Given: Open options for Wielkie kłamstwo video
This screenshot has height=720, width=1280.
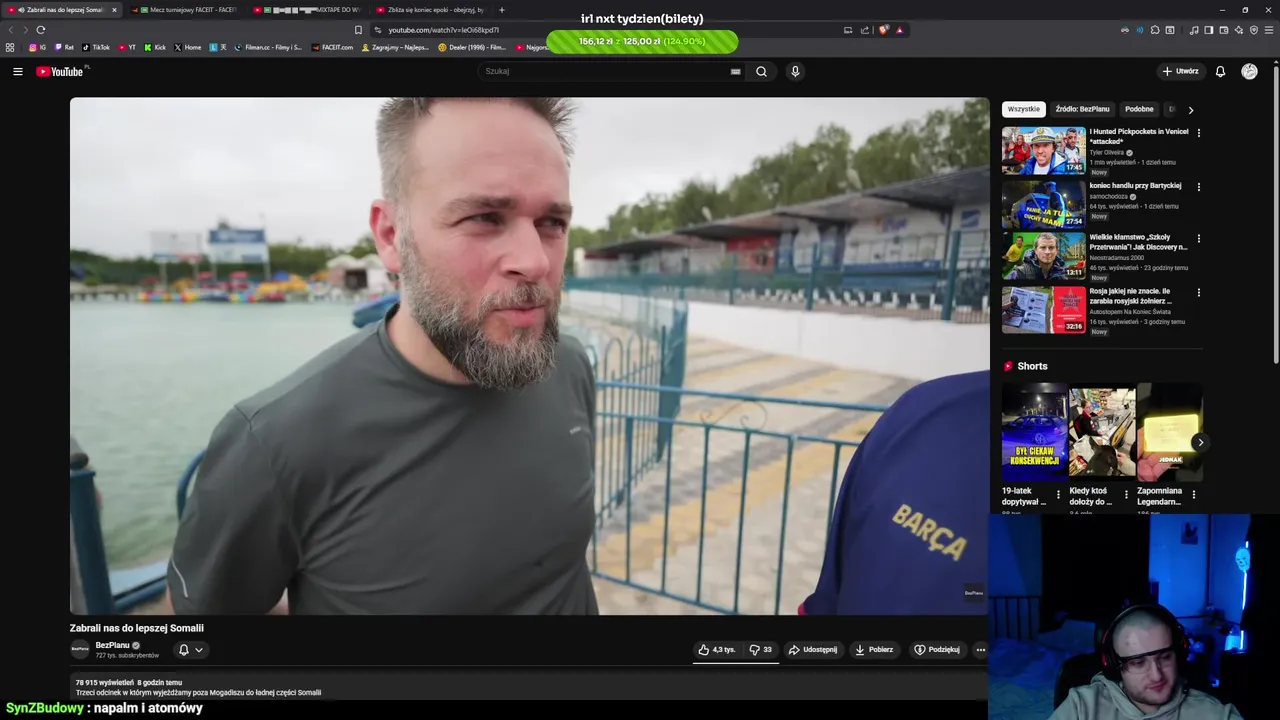Looking at the screenshot, I should (1199, 238).
